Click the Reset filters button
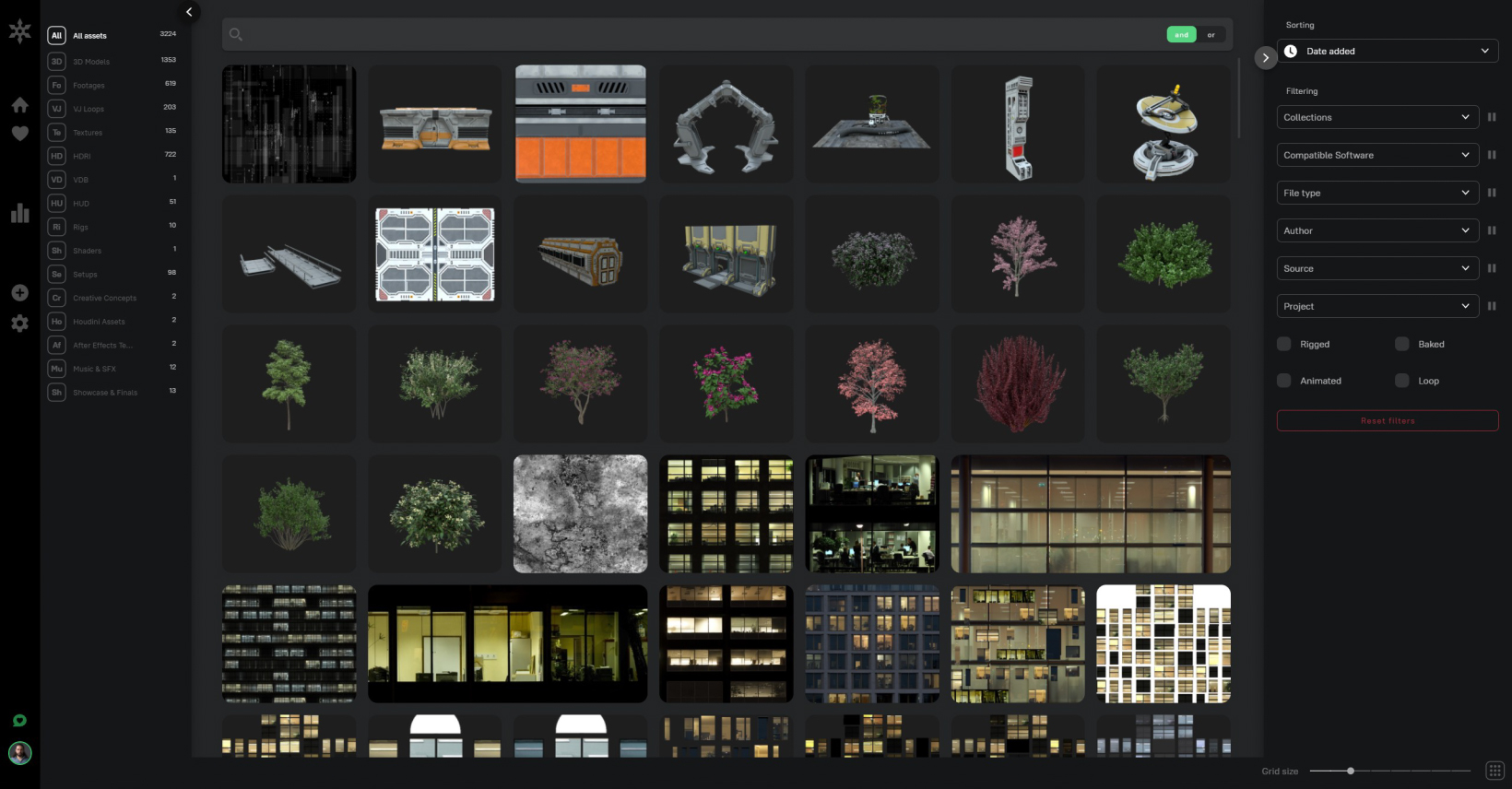The height and width of the screenshot is (789, 1512). tap(1388, 420)
